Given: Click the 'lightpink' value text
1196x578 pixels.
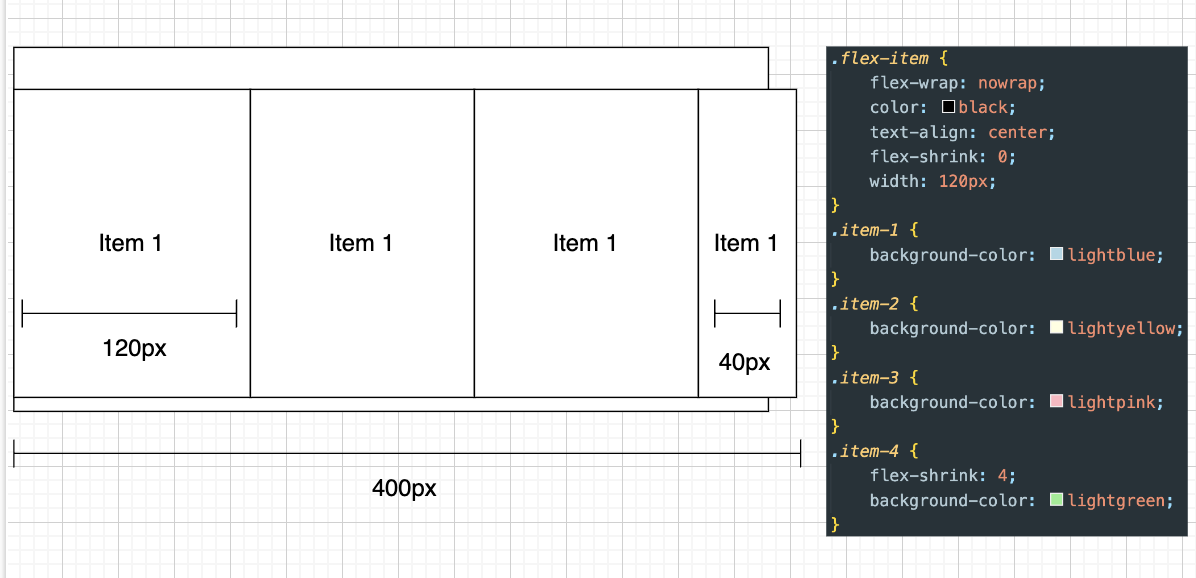Looking at the screenshot, I should click(1111, 402).
